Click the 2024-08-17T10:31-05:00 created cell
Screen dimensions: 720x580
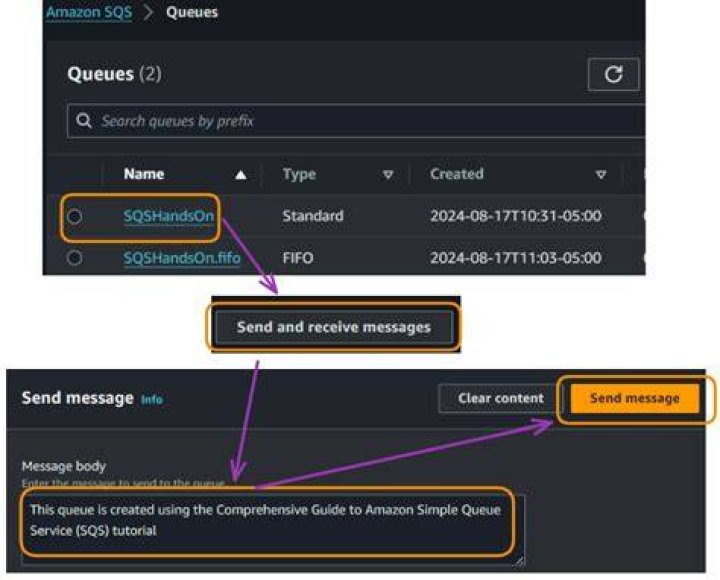pyautogui.click(x=516, y=216)
